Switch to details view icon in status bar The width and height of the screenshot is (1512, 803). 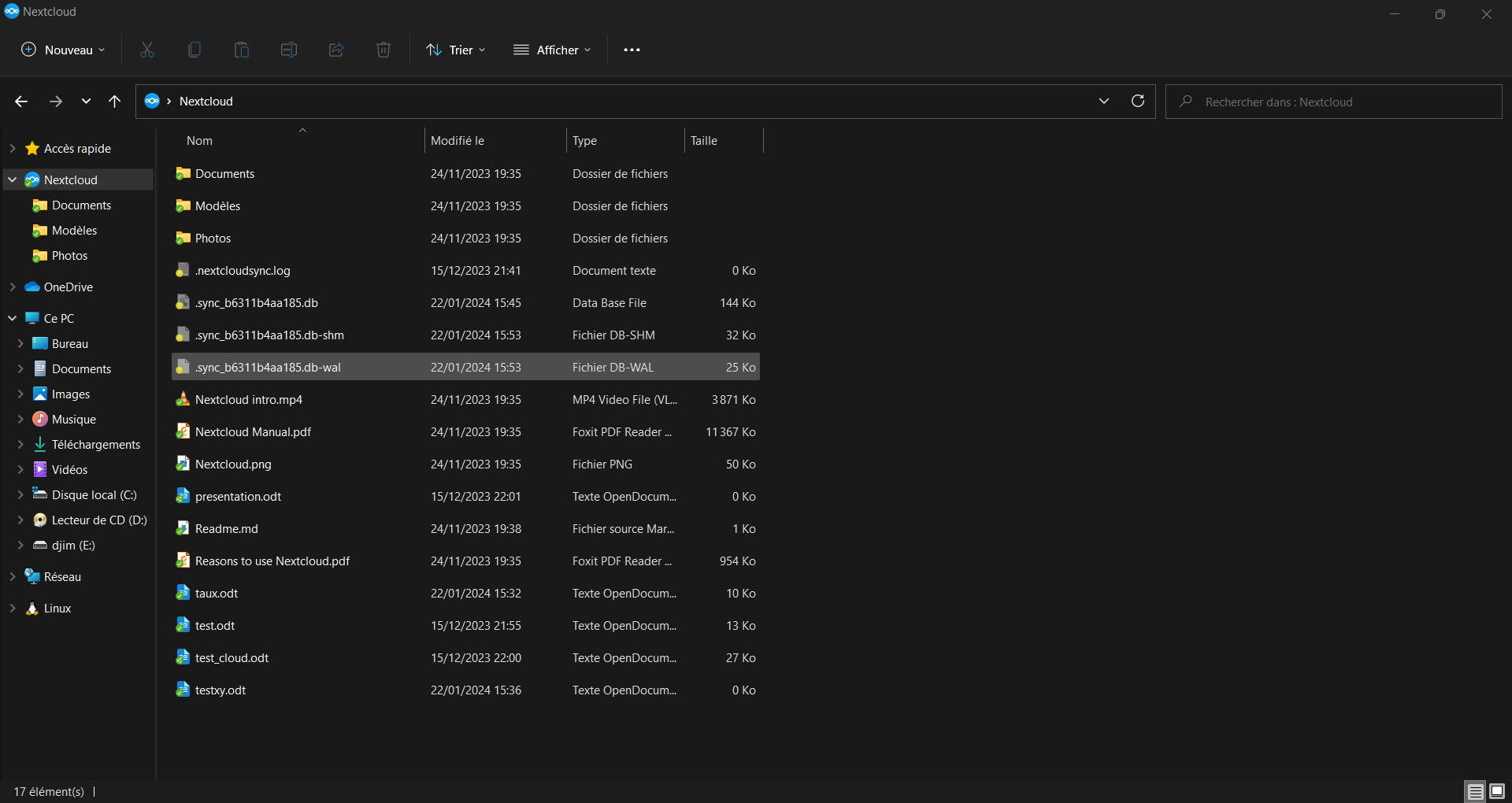click(1476, 791)
